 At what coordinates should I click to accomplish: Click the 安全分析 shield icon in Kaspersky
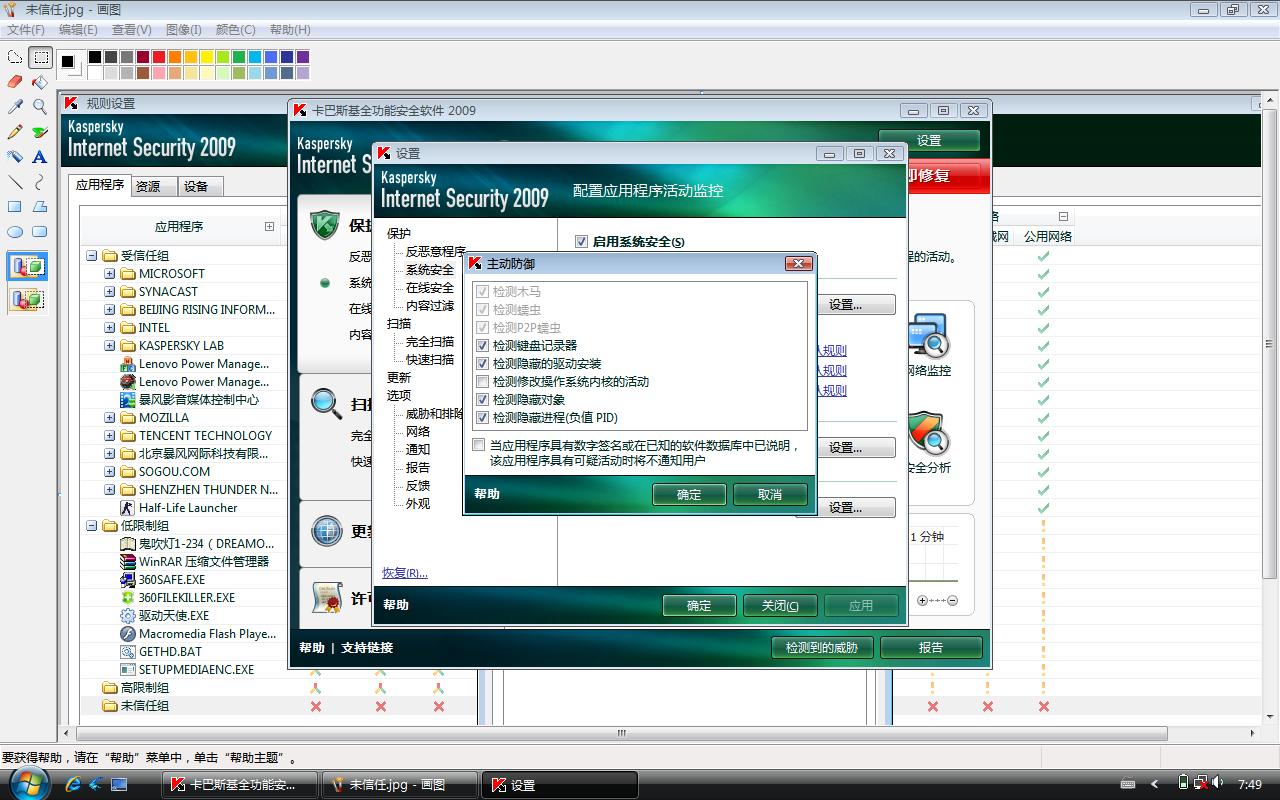pos(928,433)
